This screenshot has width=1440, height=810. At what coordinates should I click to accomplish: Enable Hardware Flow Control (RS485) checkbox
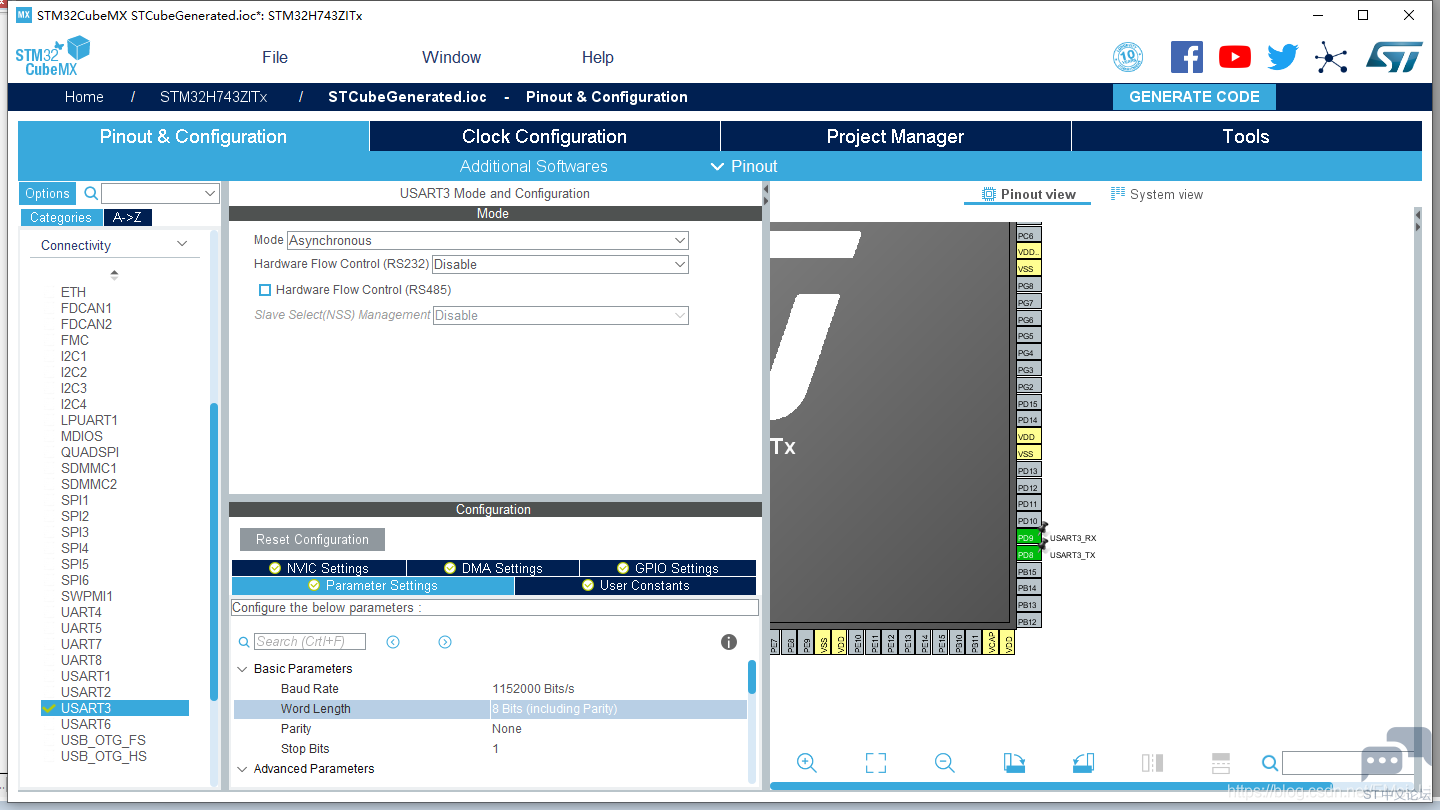[x=265, y=290]
